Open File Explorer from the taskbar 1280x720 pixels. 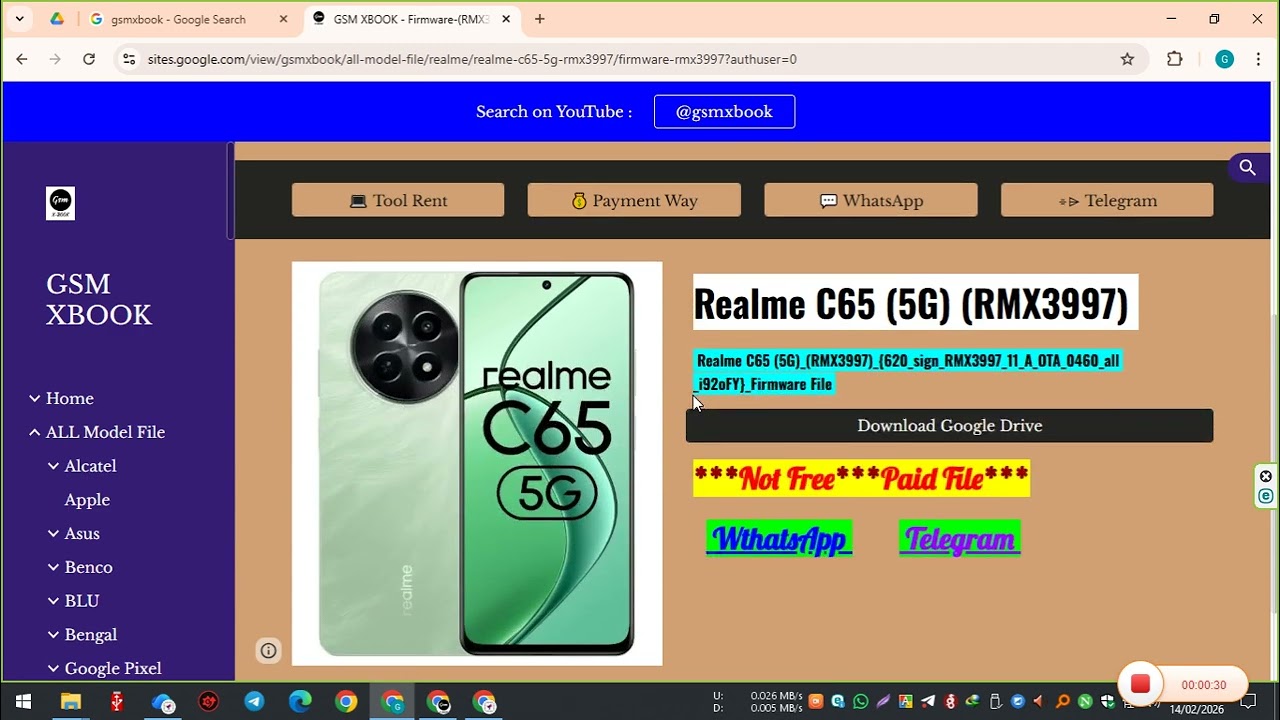pyautogui.click(x=70, y=702)
